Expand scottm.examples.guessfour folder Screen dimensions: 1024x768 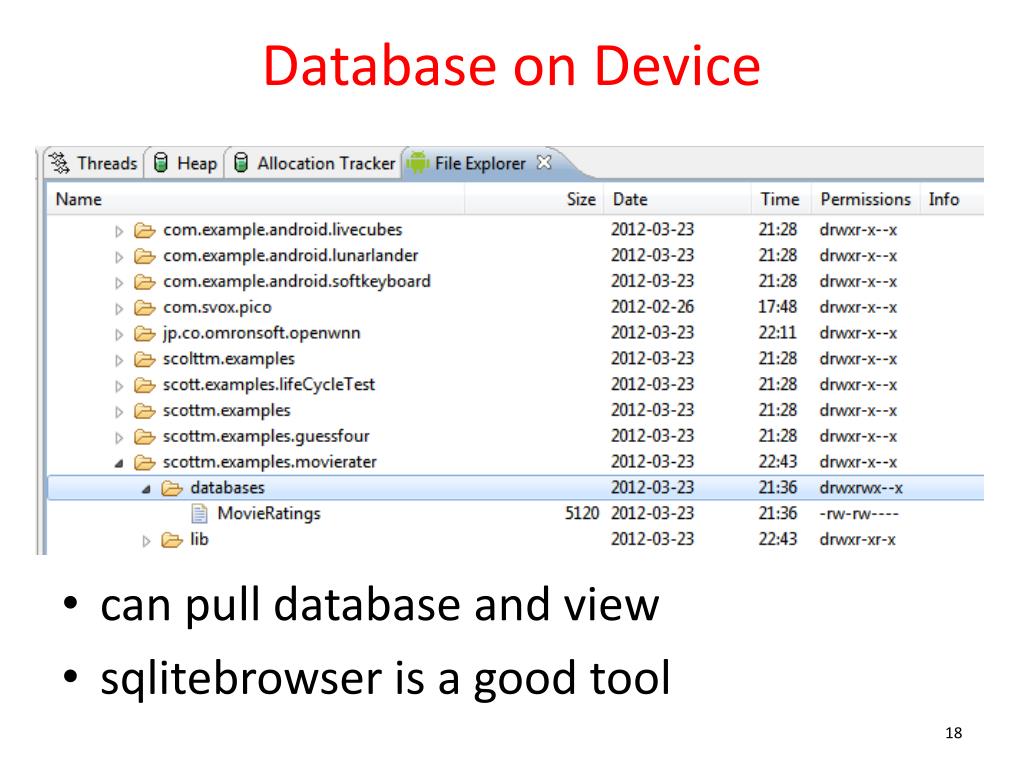(x=119, y=437)
